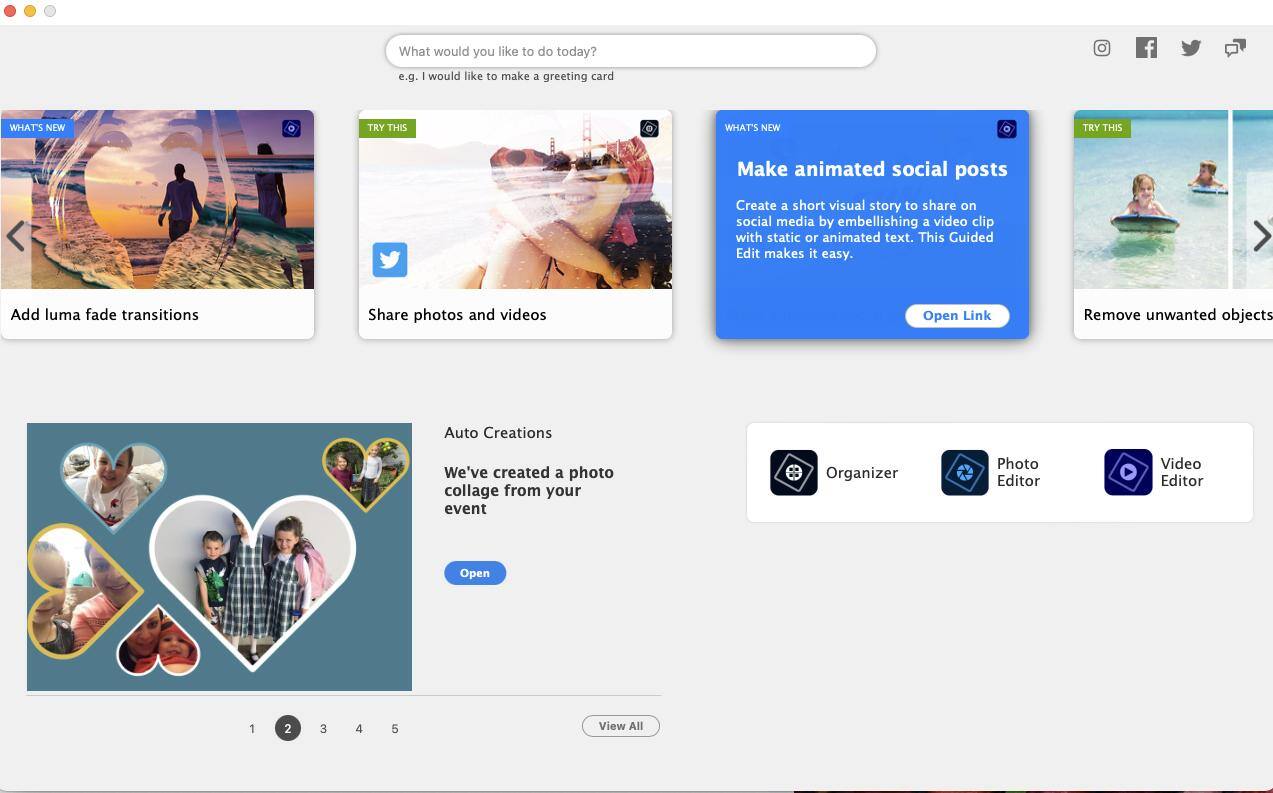Click Open Link on animated social posts

click(x=957, y=316)
